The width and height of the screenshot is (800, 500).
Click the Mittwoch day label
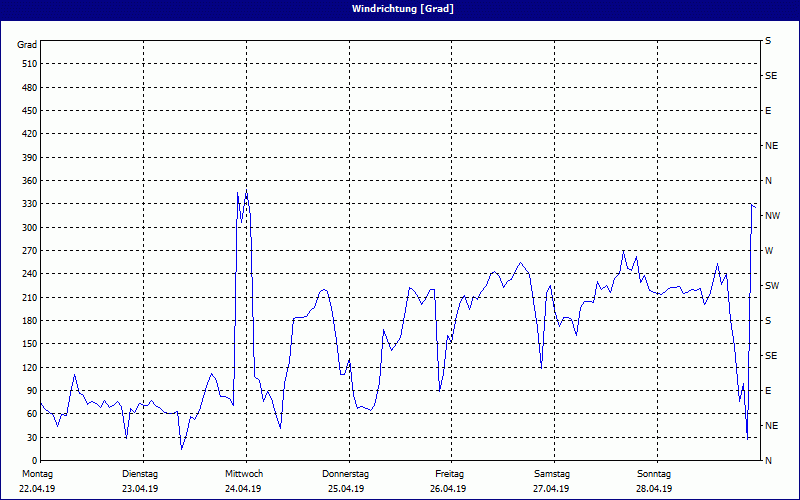[x=244, y=473]
